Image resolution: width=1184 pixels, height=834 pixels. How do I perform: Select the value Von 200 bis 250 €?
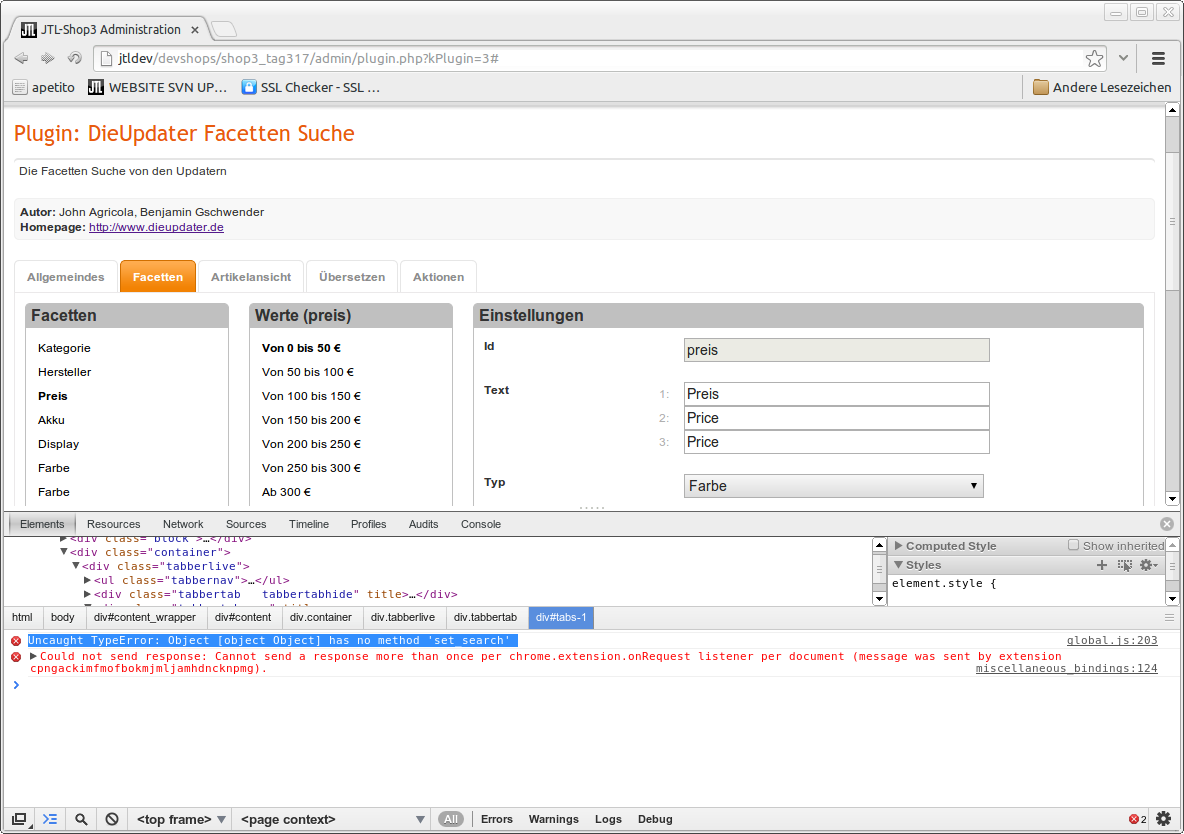[x=311, y=444]
